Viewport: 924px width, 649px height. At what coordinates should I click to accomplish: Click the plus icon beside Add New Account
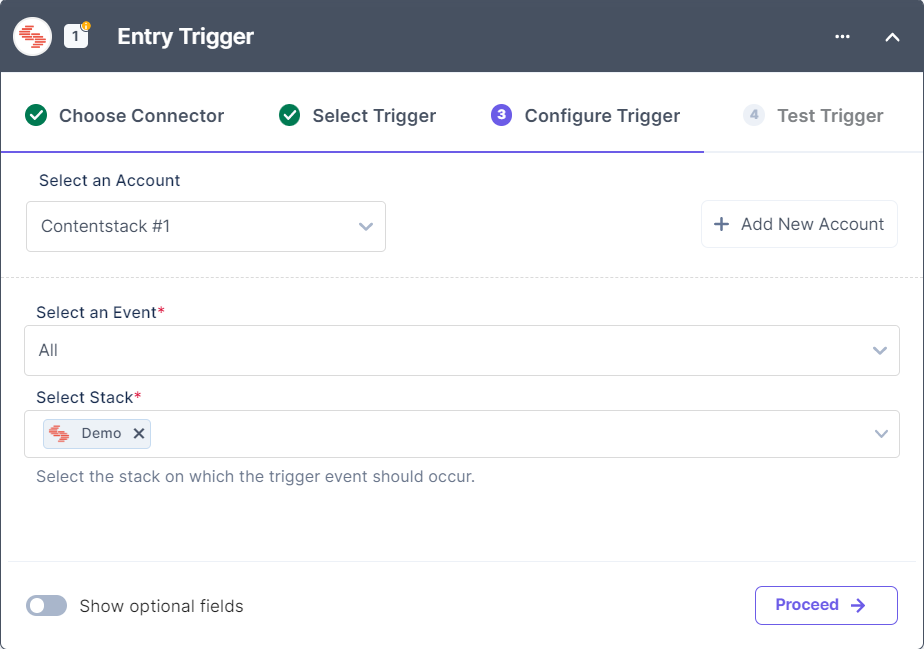coord(721,224)
